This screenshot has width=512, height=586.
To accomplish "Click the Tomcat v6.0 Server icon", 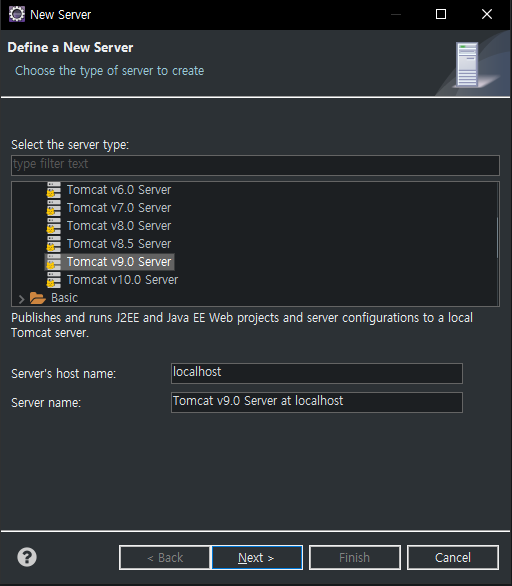I will (x=53, y=190).
